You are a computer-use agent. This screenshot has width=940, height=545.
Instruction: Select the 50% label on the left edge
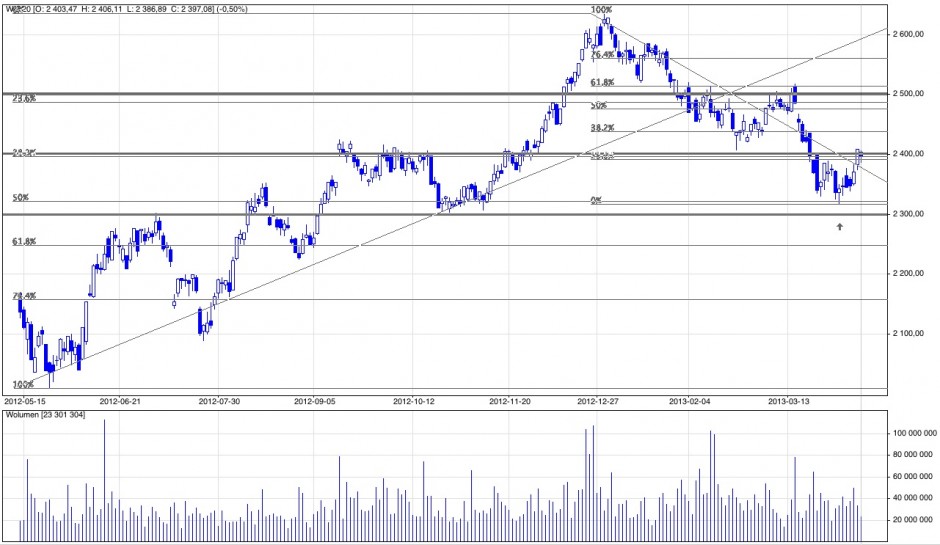click(19, 198)
